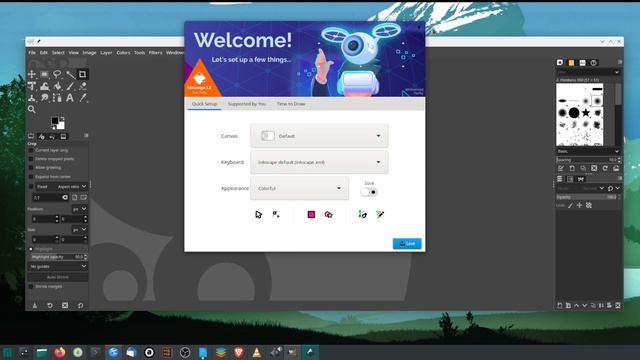Click the Auto Shrink button

click(x=58, y=277)
